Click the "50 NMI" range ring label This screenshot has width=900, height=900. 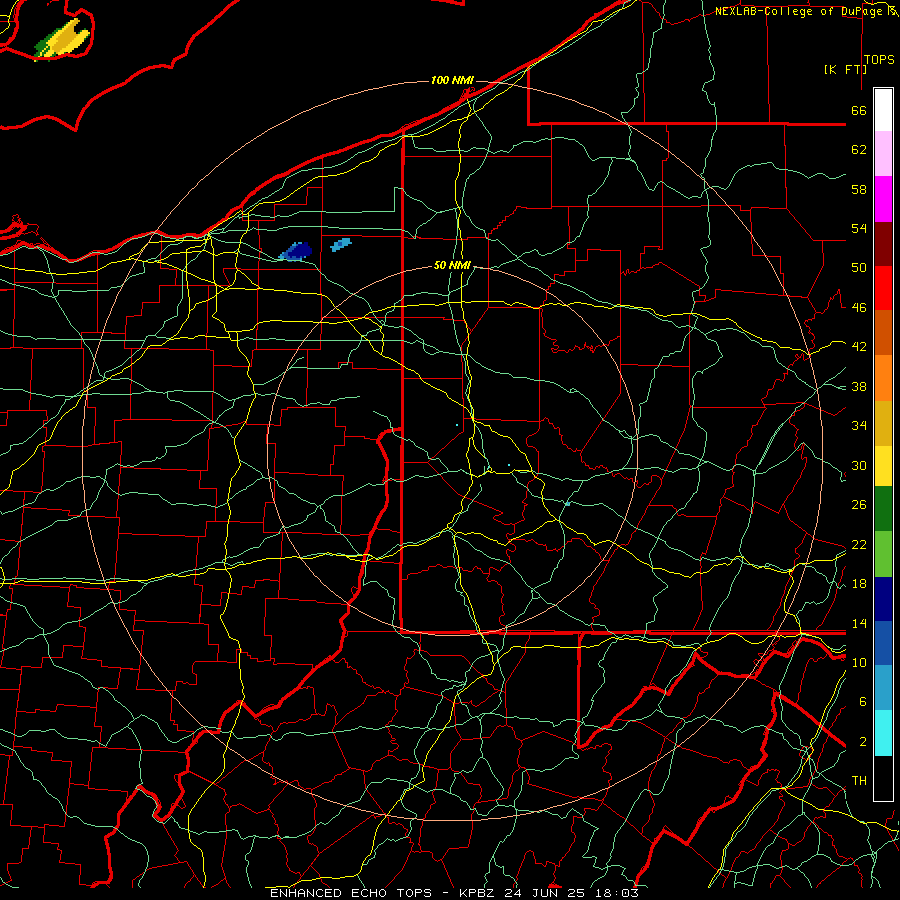452,265
